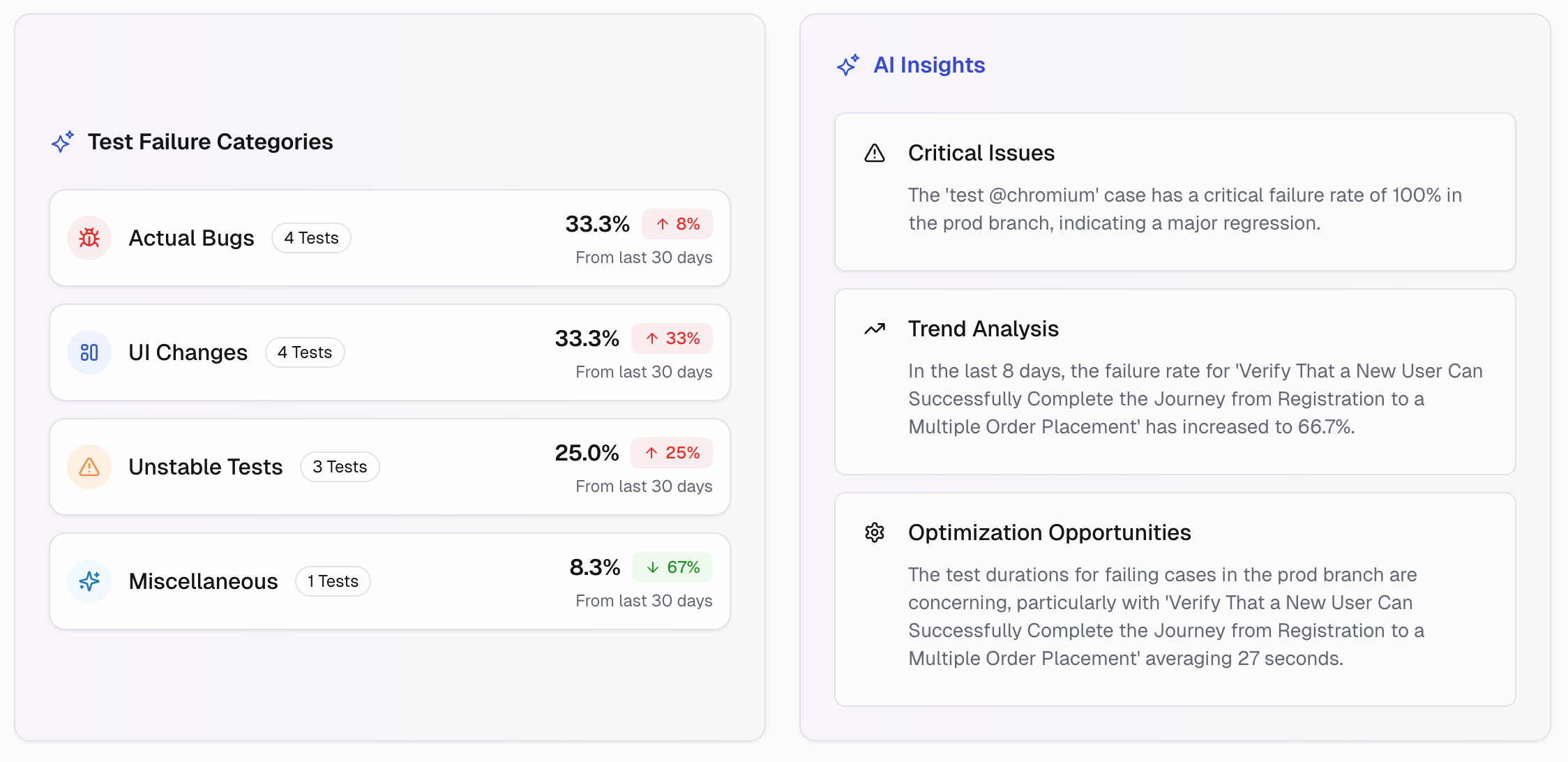Click the red 33% increase indicator
This screenshot has height=762, width=1568.
pyautogui.click(x=672, y=338)
